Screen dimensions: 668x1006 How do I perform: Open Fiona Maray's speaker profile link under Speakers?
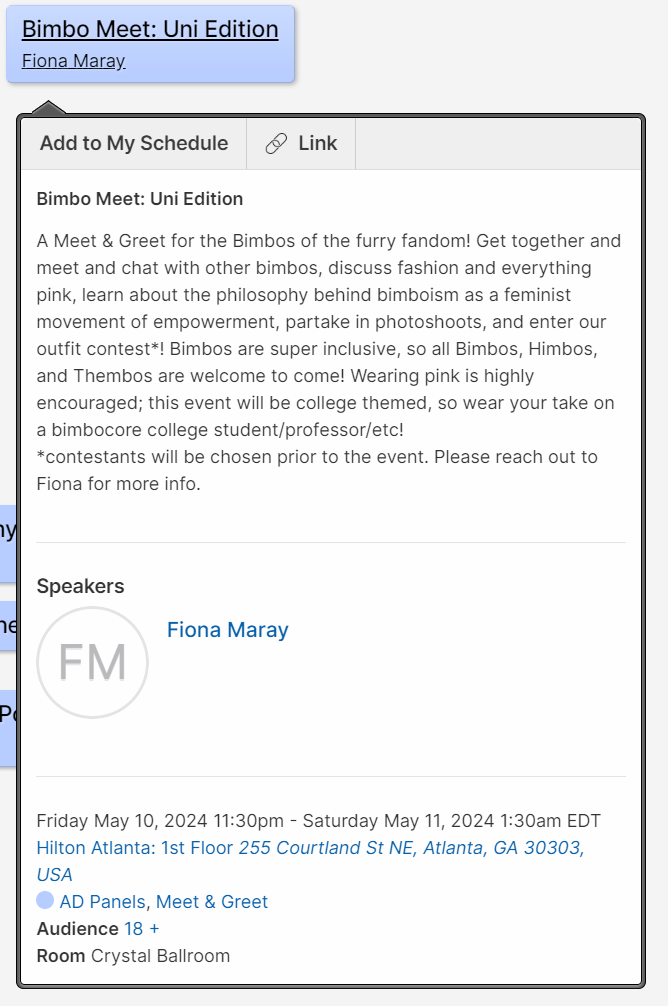pos(227,630)
